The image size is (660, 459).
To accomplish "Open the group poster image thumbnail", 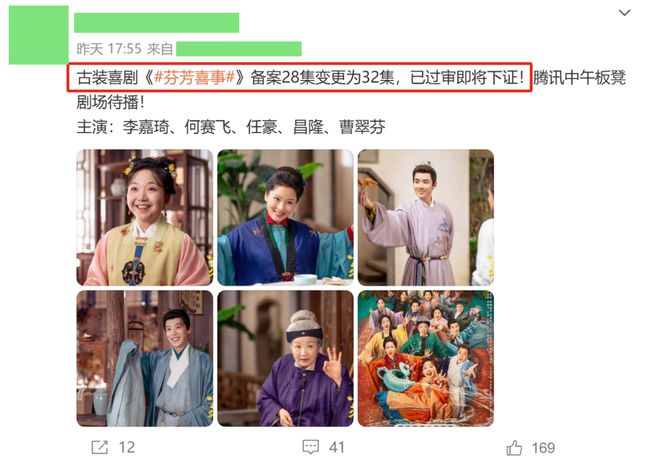I will coord(426,358).
